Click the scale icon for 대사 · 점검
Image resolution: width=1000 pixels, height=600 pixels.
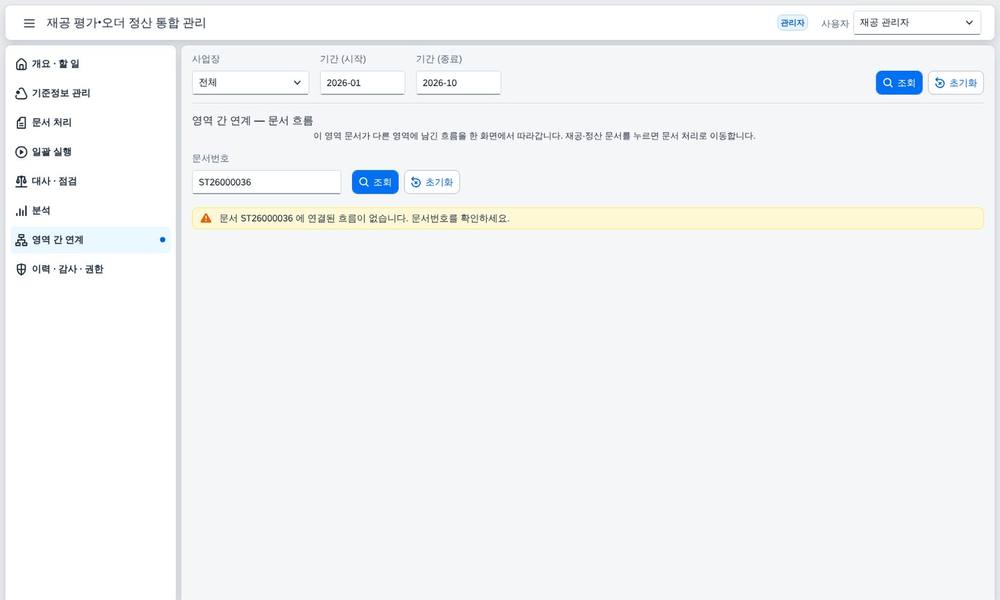point(21,181)
